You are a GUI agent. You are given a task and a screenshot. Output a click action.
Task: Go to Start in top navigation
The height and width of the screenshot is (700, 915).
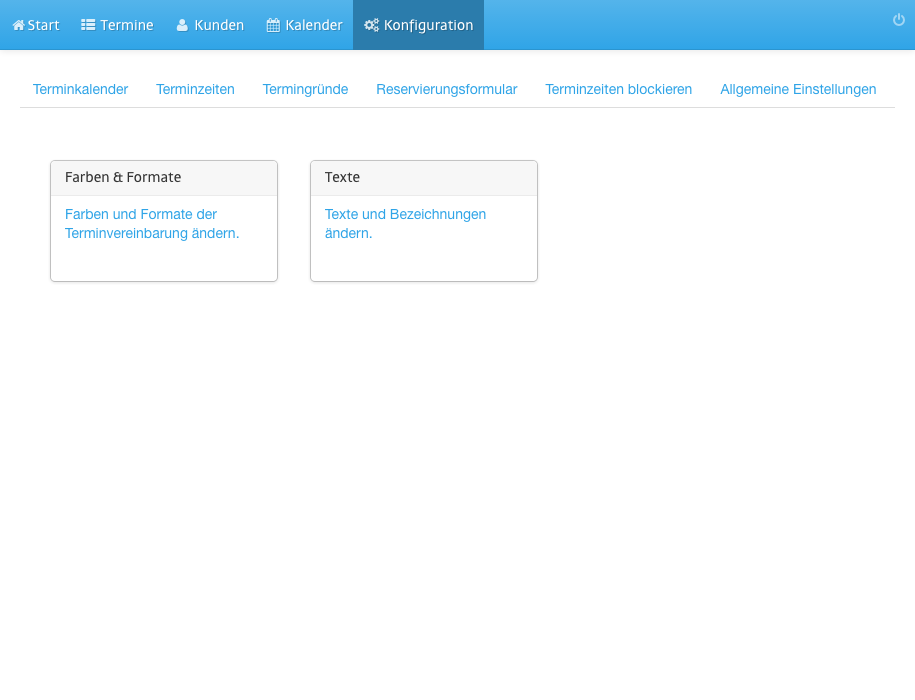[x=36, y=25]
